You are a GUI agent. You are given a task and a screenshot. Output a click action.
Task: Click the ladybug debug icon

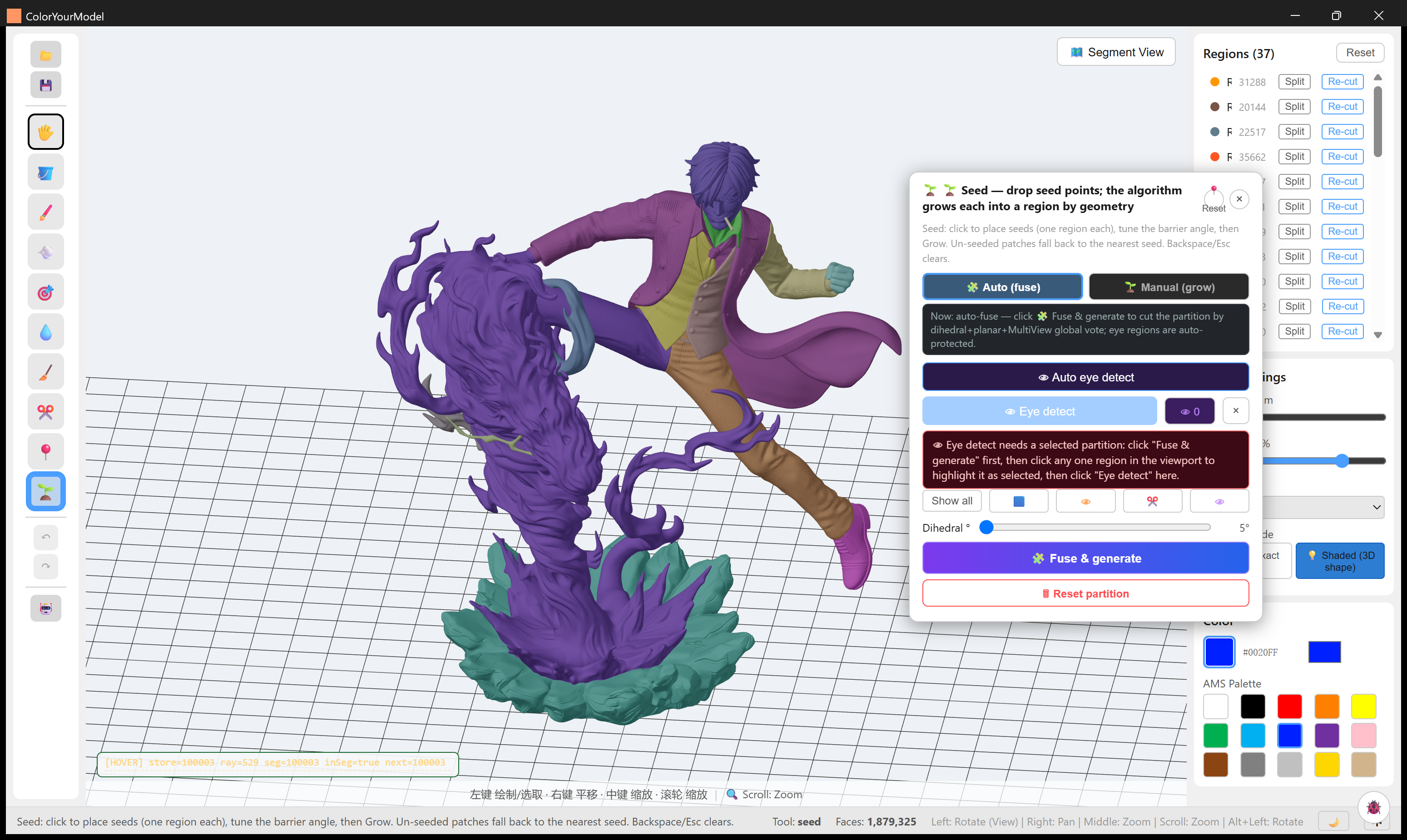(x=1373, y=807)
